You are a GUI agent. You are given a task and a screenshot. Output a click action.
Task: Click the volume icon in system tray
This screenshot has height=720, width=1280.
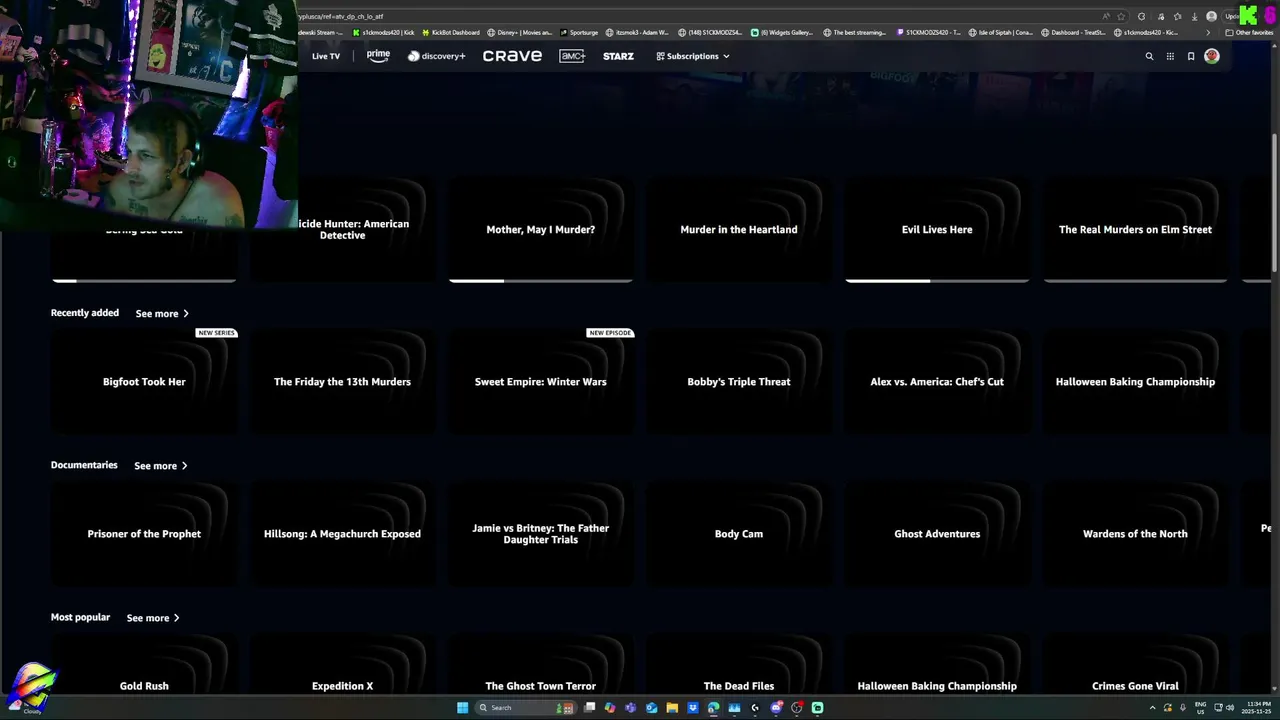1230,708
